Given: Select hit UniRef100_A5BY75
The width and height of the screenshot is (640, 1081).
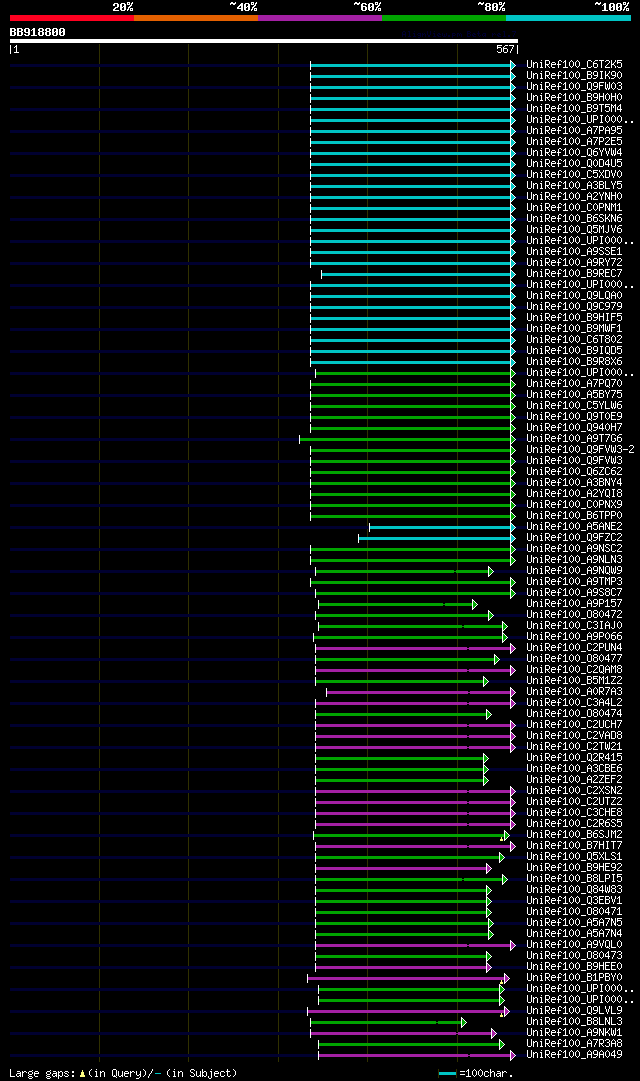Looking at the screenshot, I should coord(574,396).
